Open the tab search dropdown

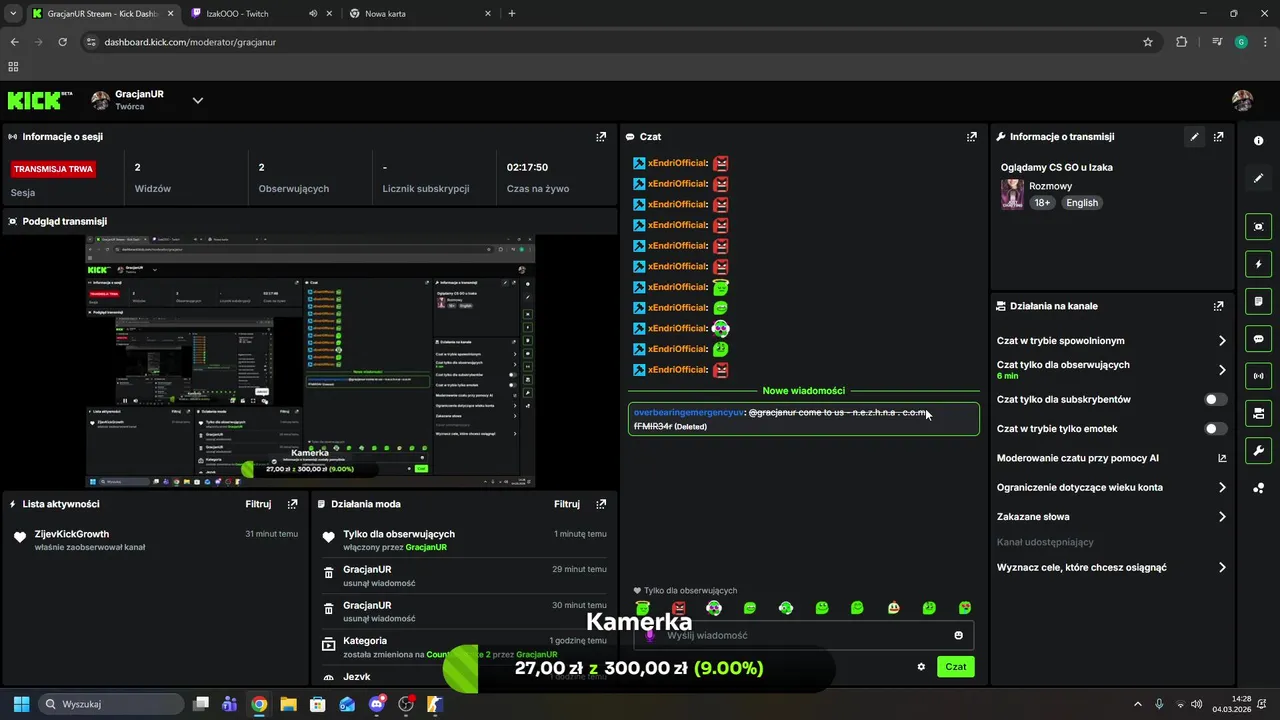[x=13, y=14]
